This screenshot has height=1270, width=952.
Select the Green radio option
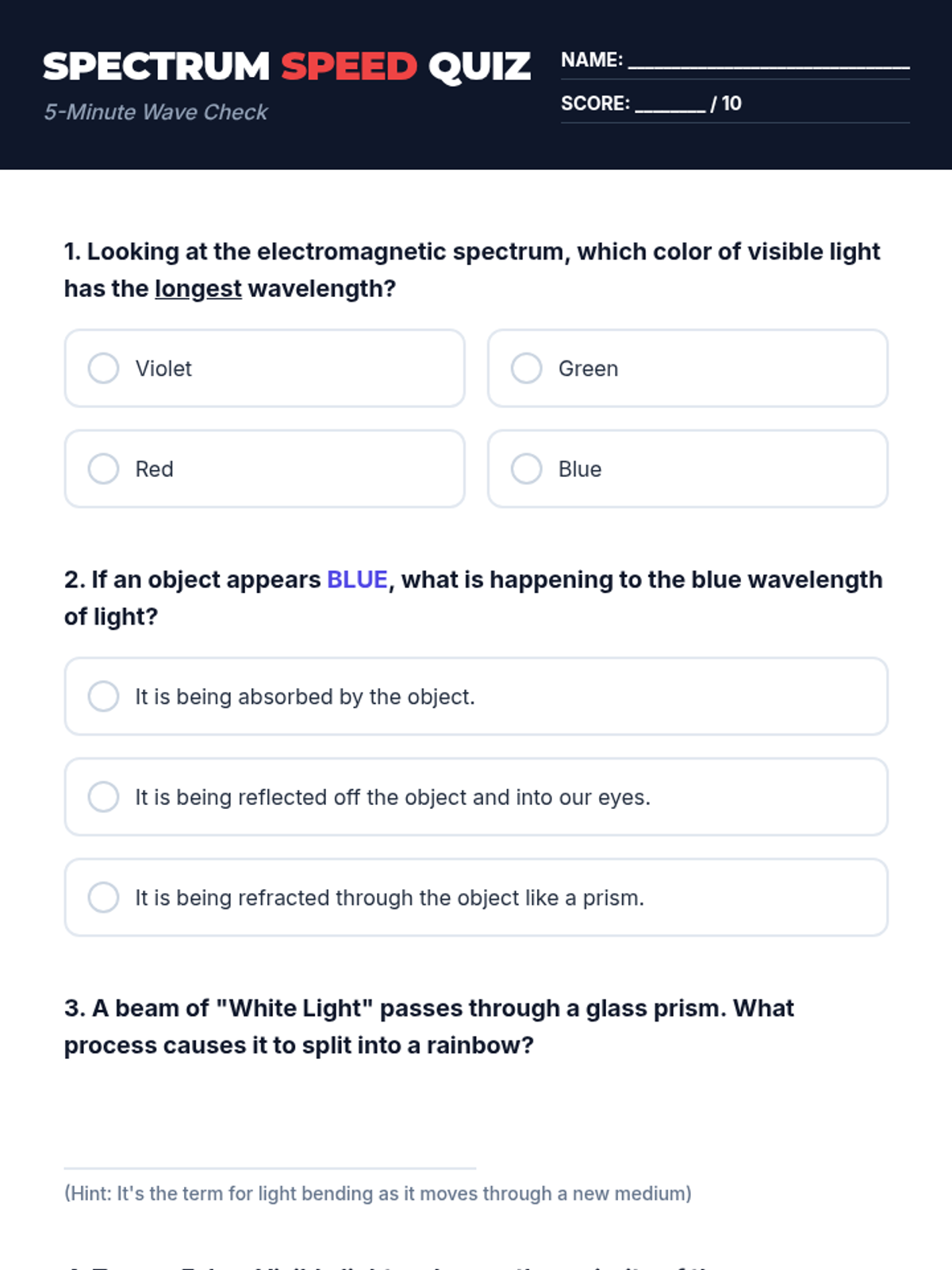click(526, 368)
